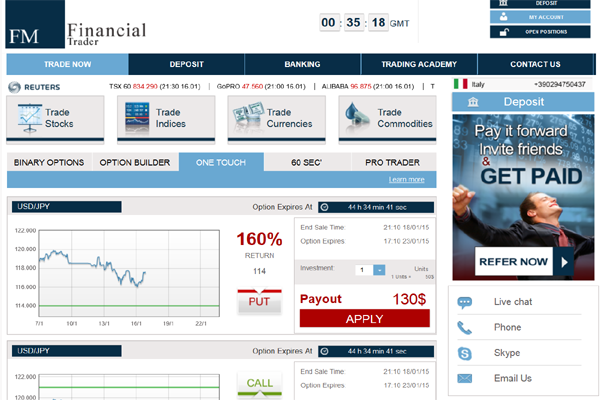Click the My Account person icon
Image resolution: width=600 pixels, height=400 pixels.
click(x=504, y=17)
